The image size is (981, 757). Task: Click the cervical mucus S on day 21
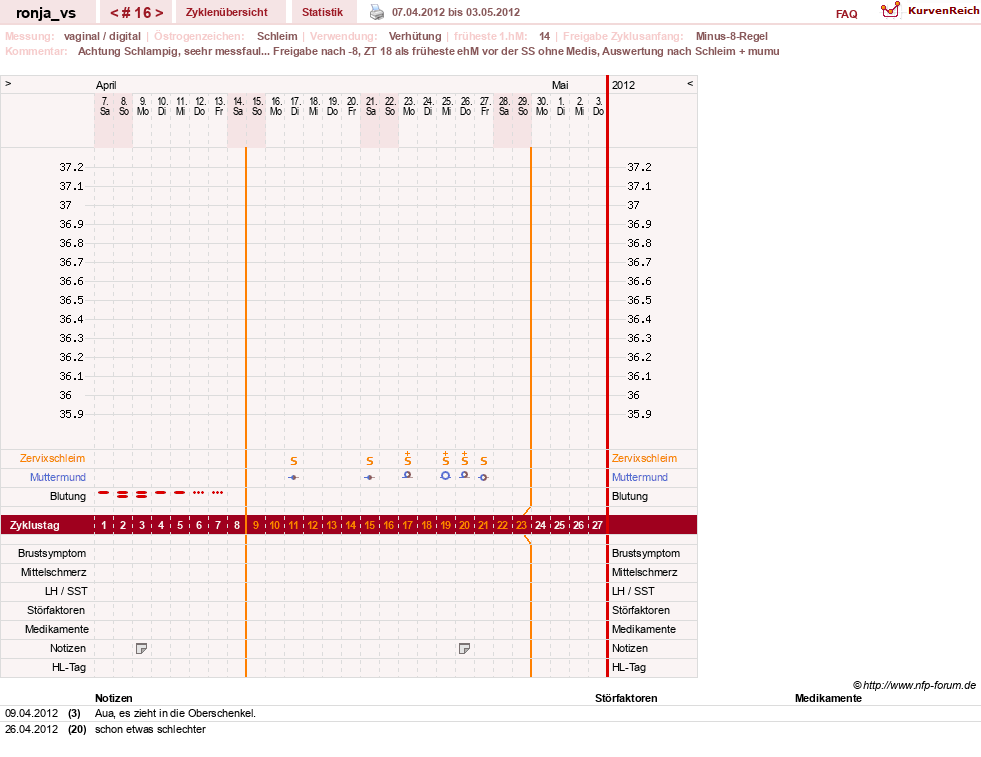[484, 461]
